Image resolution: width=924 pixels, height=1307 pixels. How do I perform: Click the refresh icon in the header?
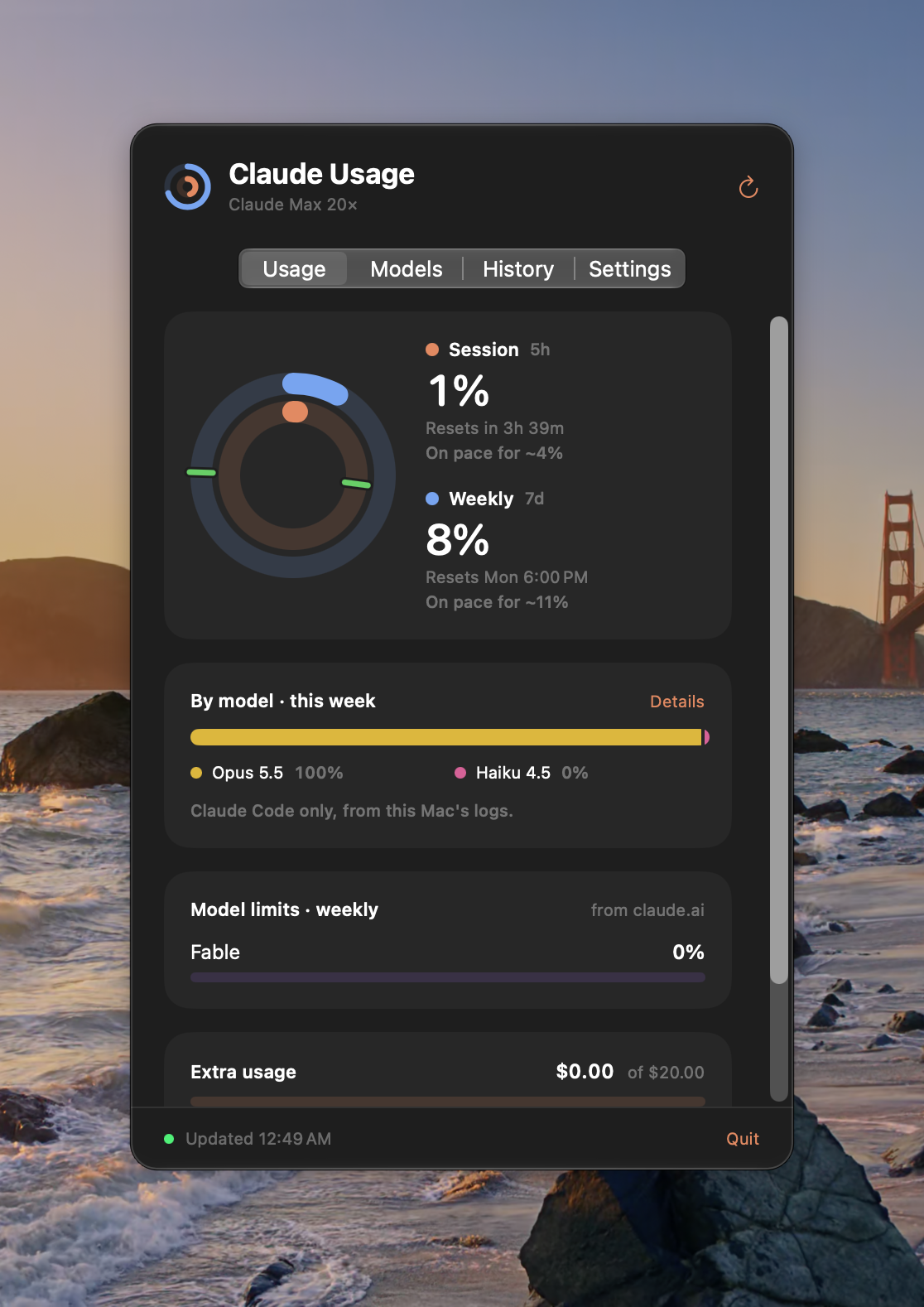(x=748, y=187)
